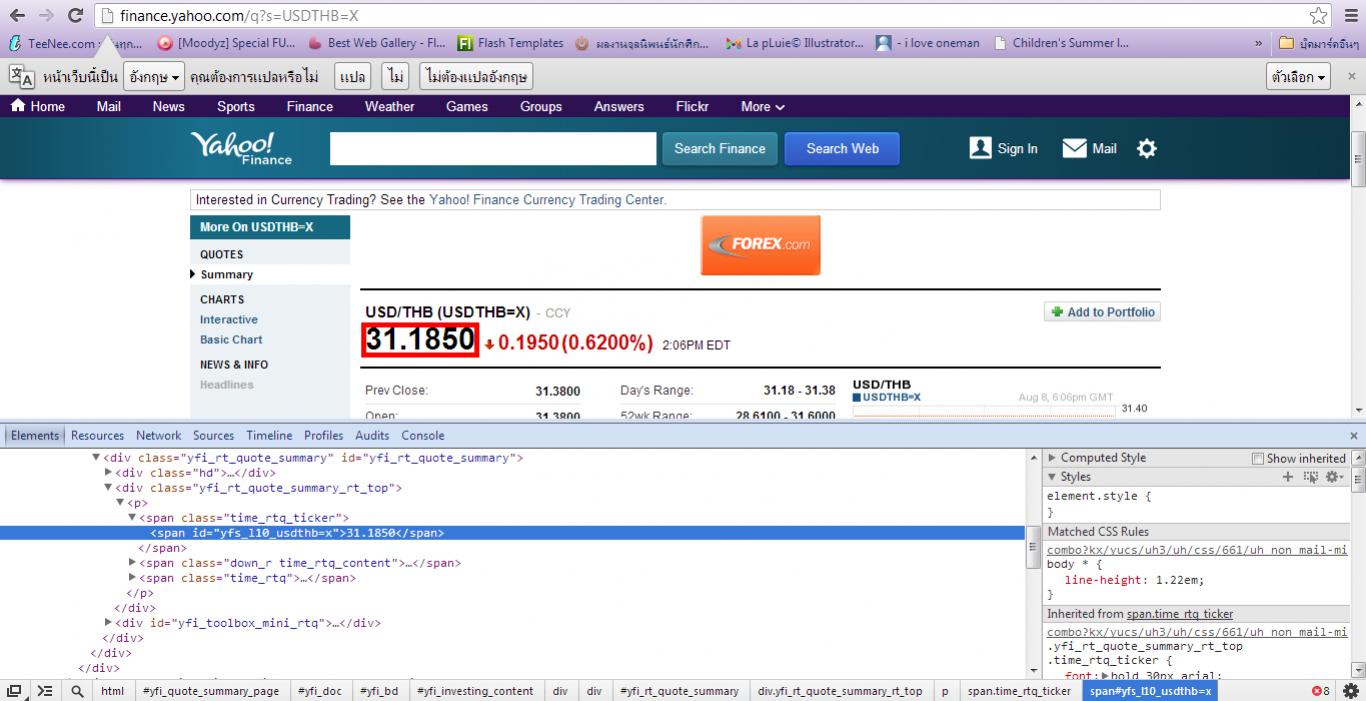This screenshot has width=1366, height=701.
Task: Open the bookmarks folder icon on bookmarks bar
Action: click(x=1286, y=43)
